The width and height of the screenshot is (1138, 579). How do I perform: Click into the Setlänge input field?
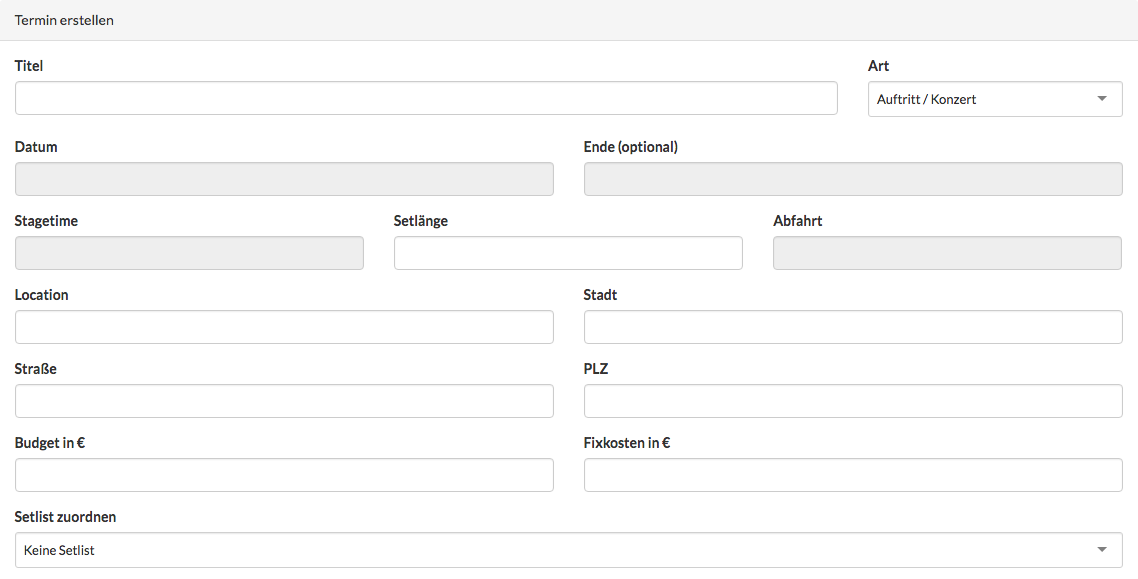(x=568, y=253)
